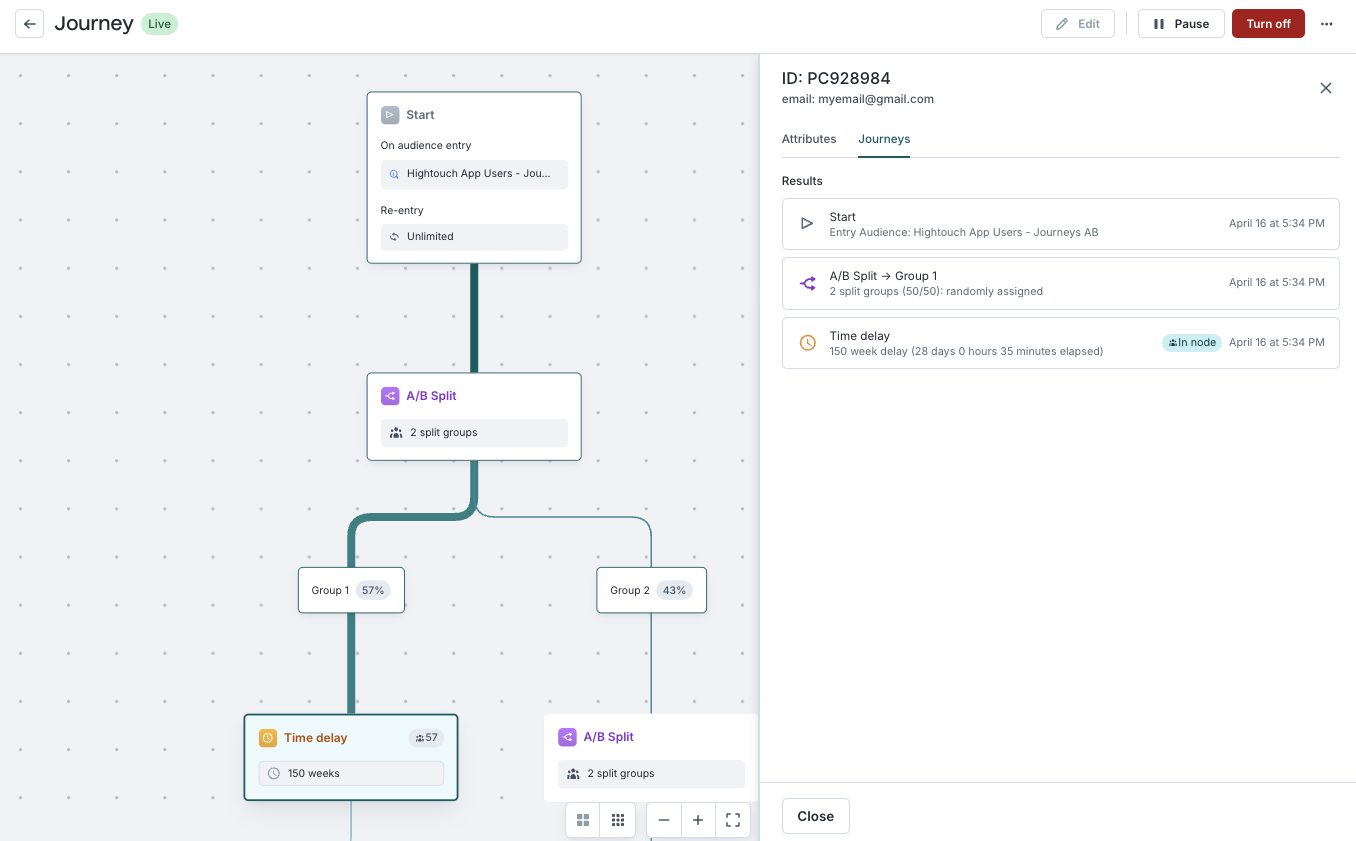The height and width of the screenshot is (841, 1356).
Task: Click the Hightouch App Users audience field
Action: tap(474, 174)
